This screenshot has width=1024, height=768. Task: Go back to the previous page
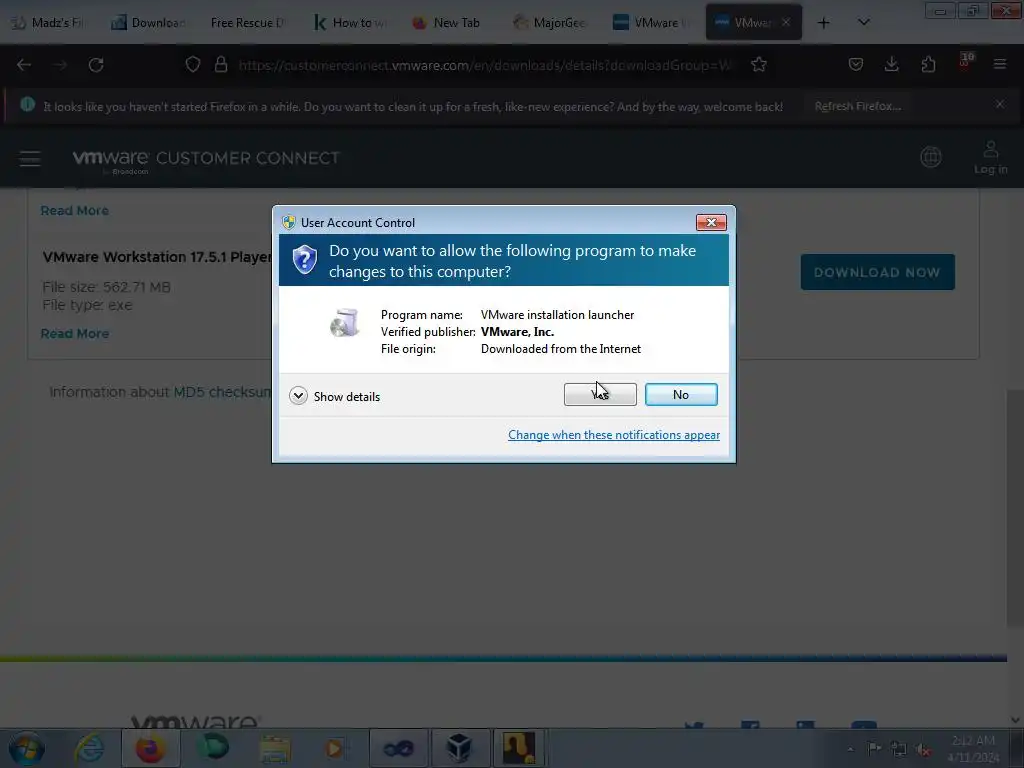24,65
